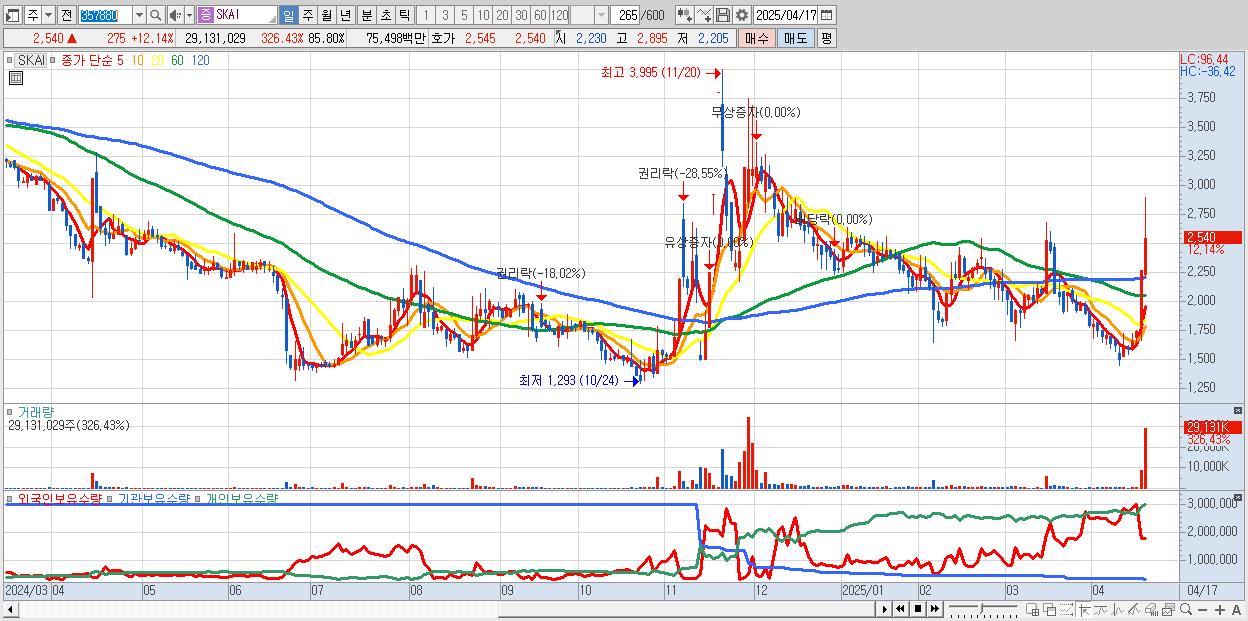Click the overlapping windows icon in bottom toolbar
The height and width of the screenshot is (621, 1248).
click(x=1050, y=609)
